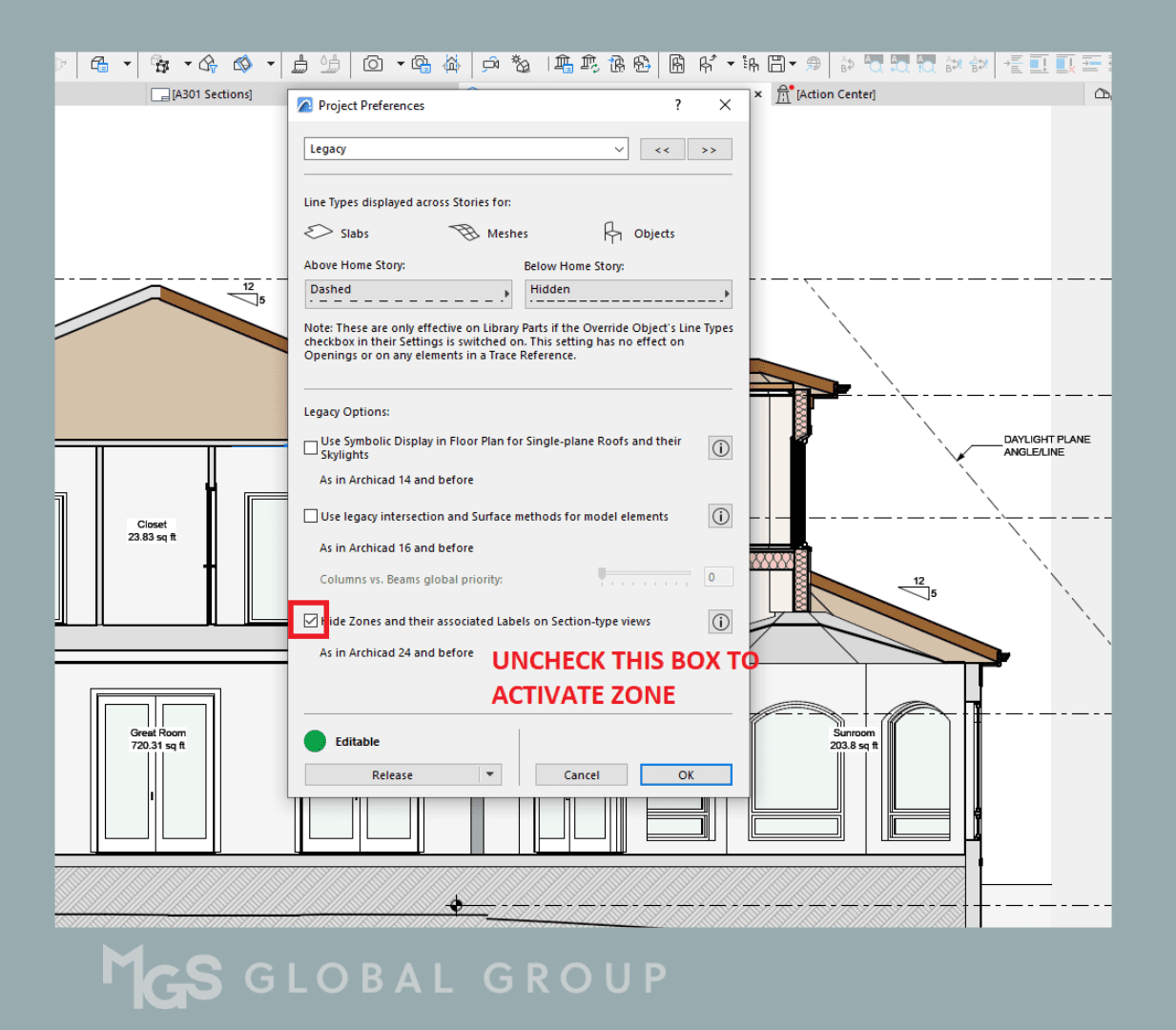Open the Project Preferences info icon beside Hide Zones
1176x1030 pixels.
click(720, 621)
